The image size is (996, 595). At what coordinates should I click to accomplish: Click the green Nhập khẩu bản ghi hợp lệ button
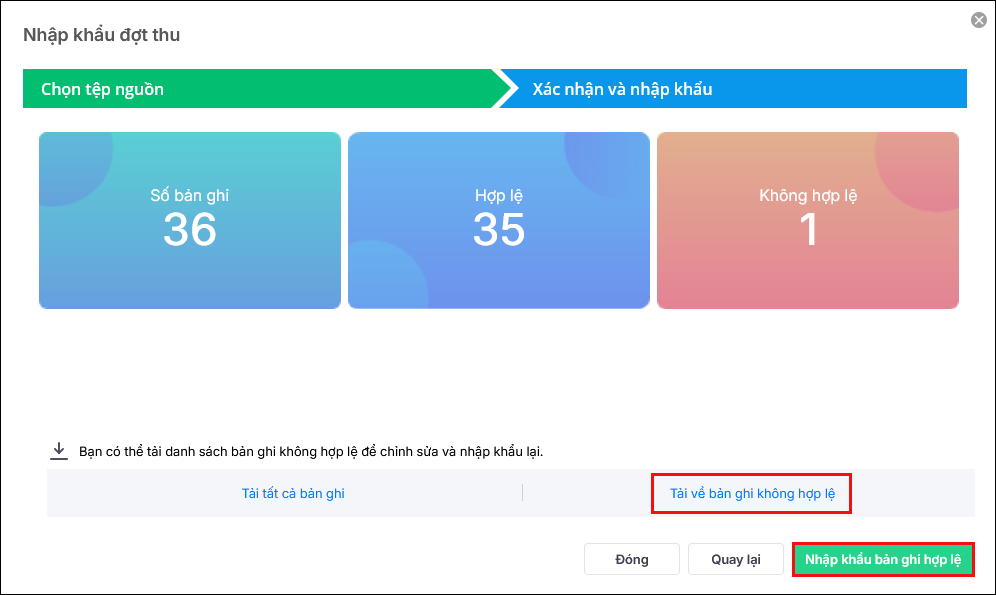coord(883,559)
